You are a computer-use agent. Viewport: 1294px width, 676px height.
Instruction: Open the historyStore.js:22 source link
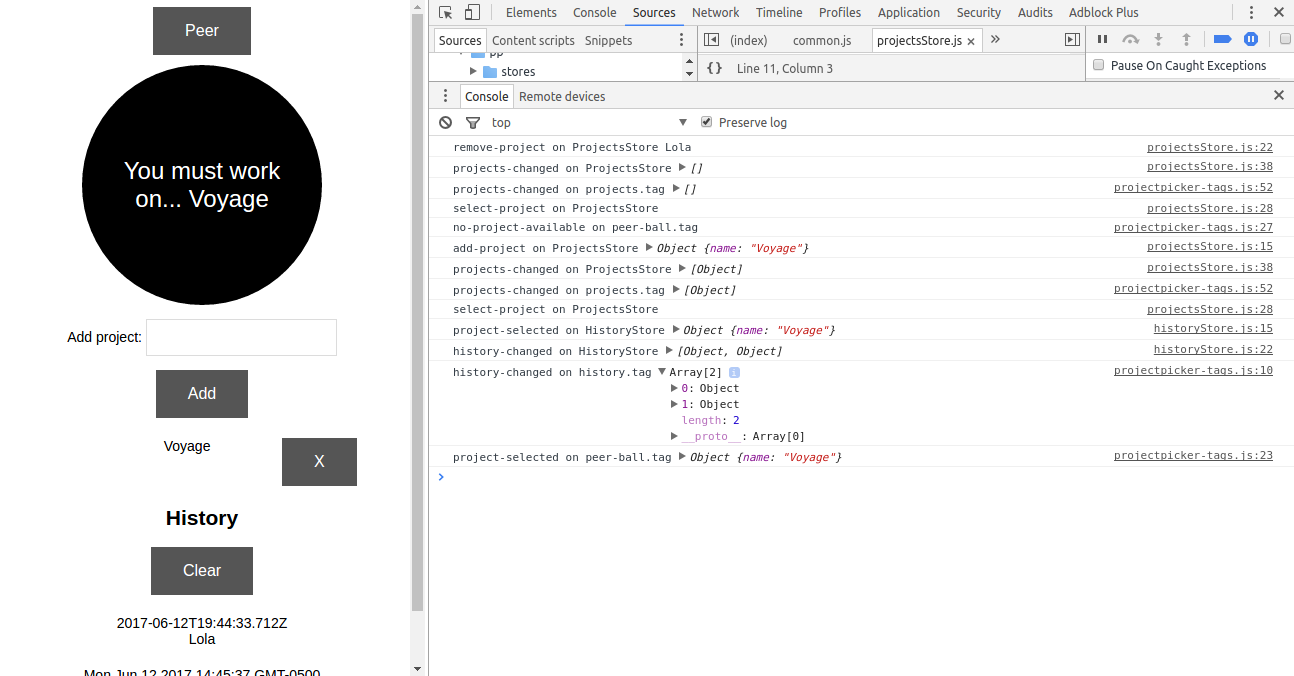tap(1212, 350)
